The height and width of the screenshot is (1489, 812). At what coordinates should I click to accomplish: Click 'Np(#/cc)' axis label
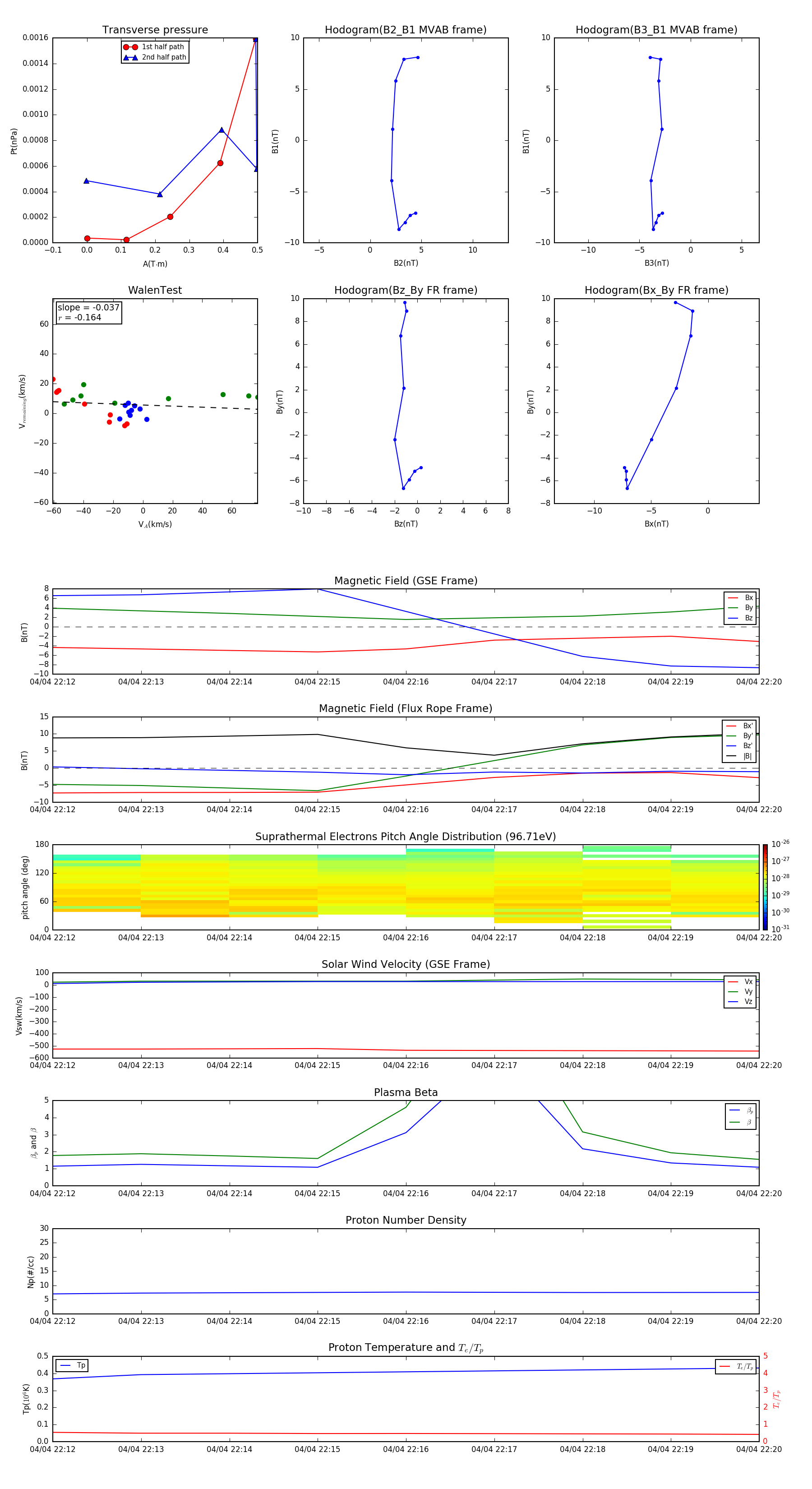coord(31,1271)
